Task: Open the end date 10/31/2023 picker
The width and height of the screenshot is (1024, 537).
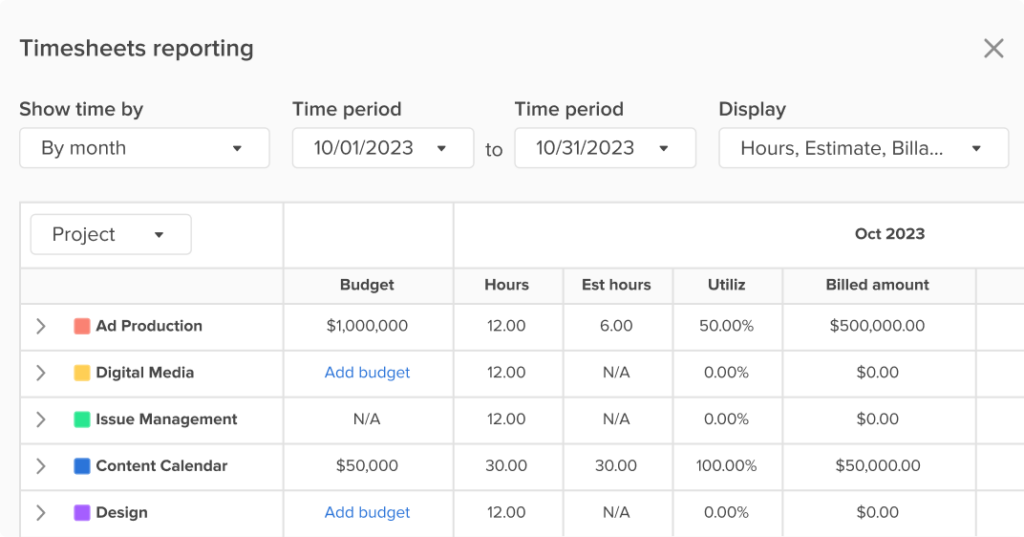Action: click(605, 148)
